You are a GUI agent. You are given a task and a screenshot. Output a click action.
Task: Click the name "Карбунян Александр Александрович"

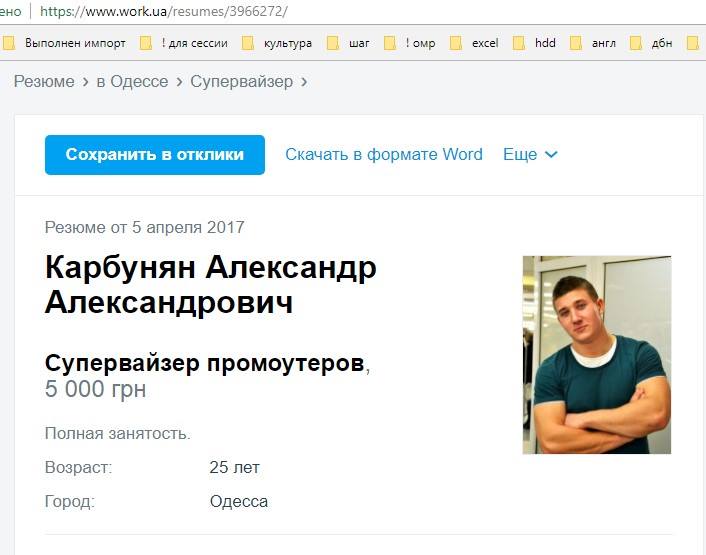(211, 284)
